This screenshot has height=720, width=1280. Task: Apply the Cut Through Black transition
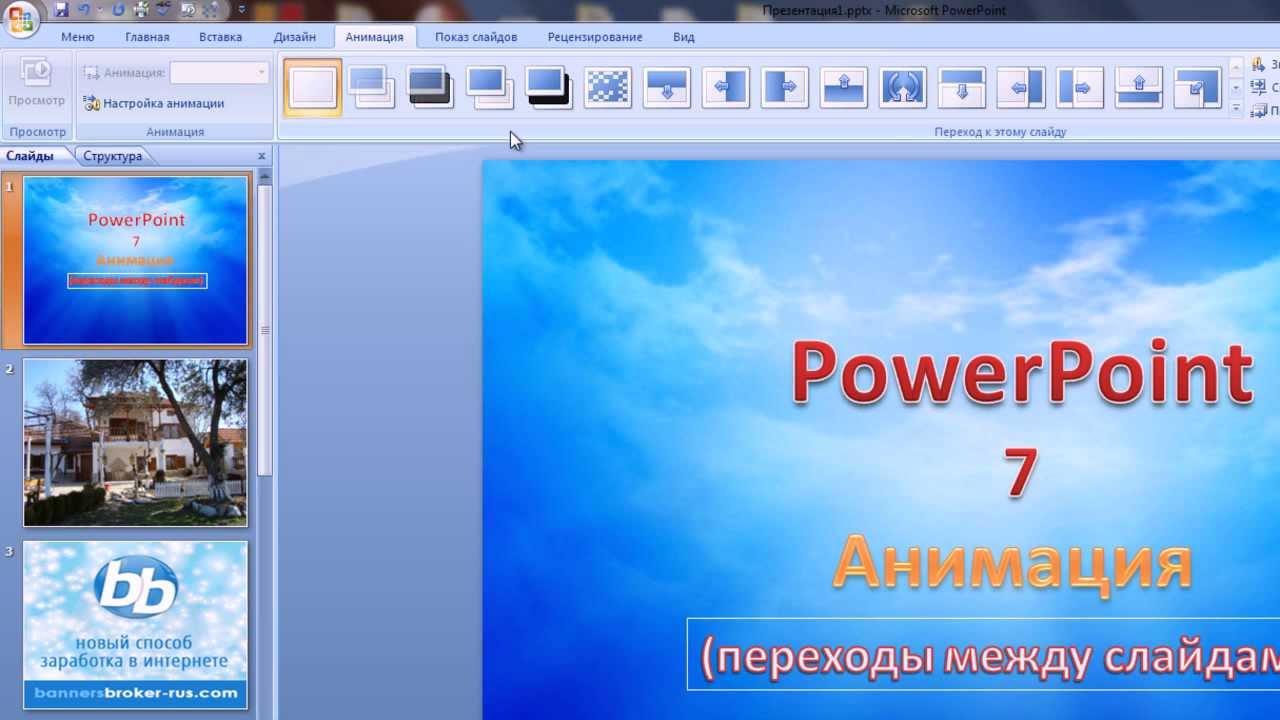(x=548, y=87)
